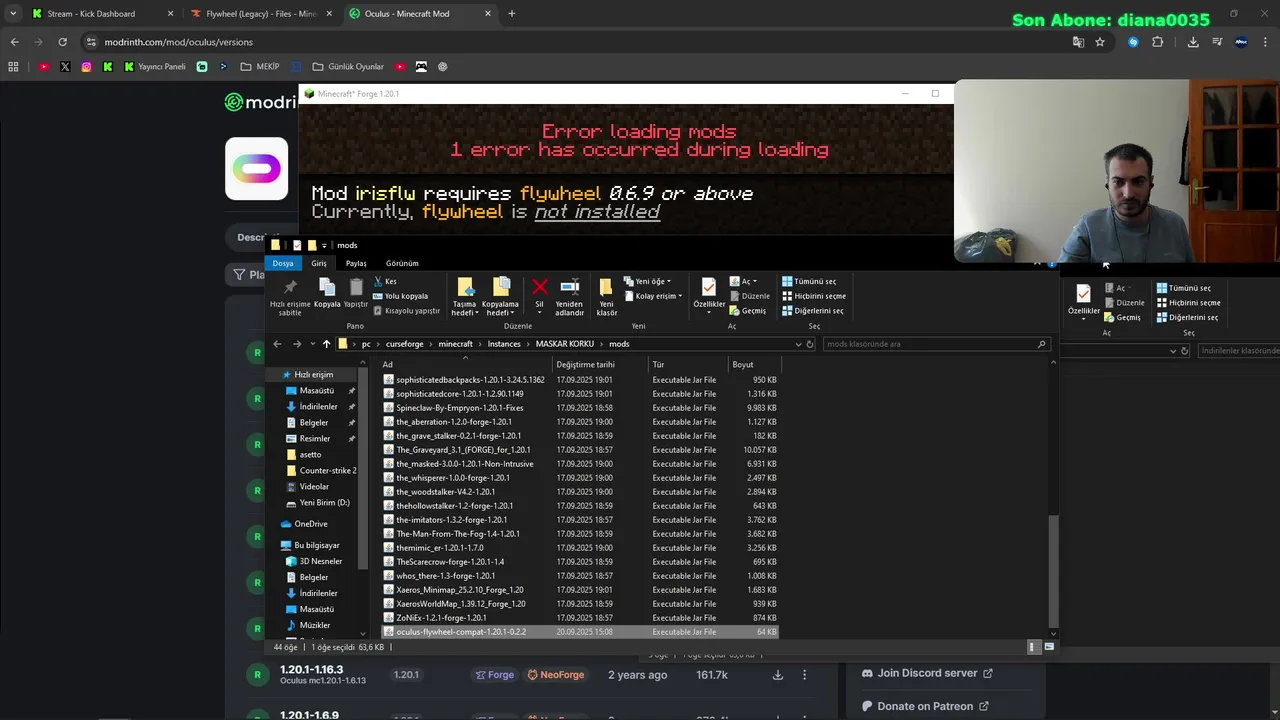Open the Aç dropdown in mods ribbon
The height and width of the screenshot is (720, 1280).
[741, 281]
